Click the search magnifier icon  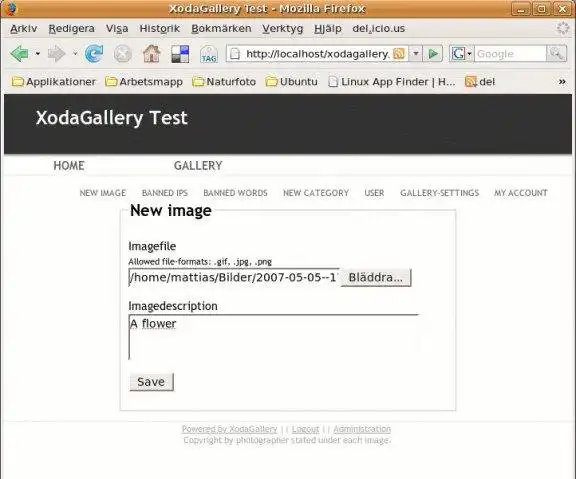(557, 54)
